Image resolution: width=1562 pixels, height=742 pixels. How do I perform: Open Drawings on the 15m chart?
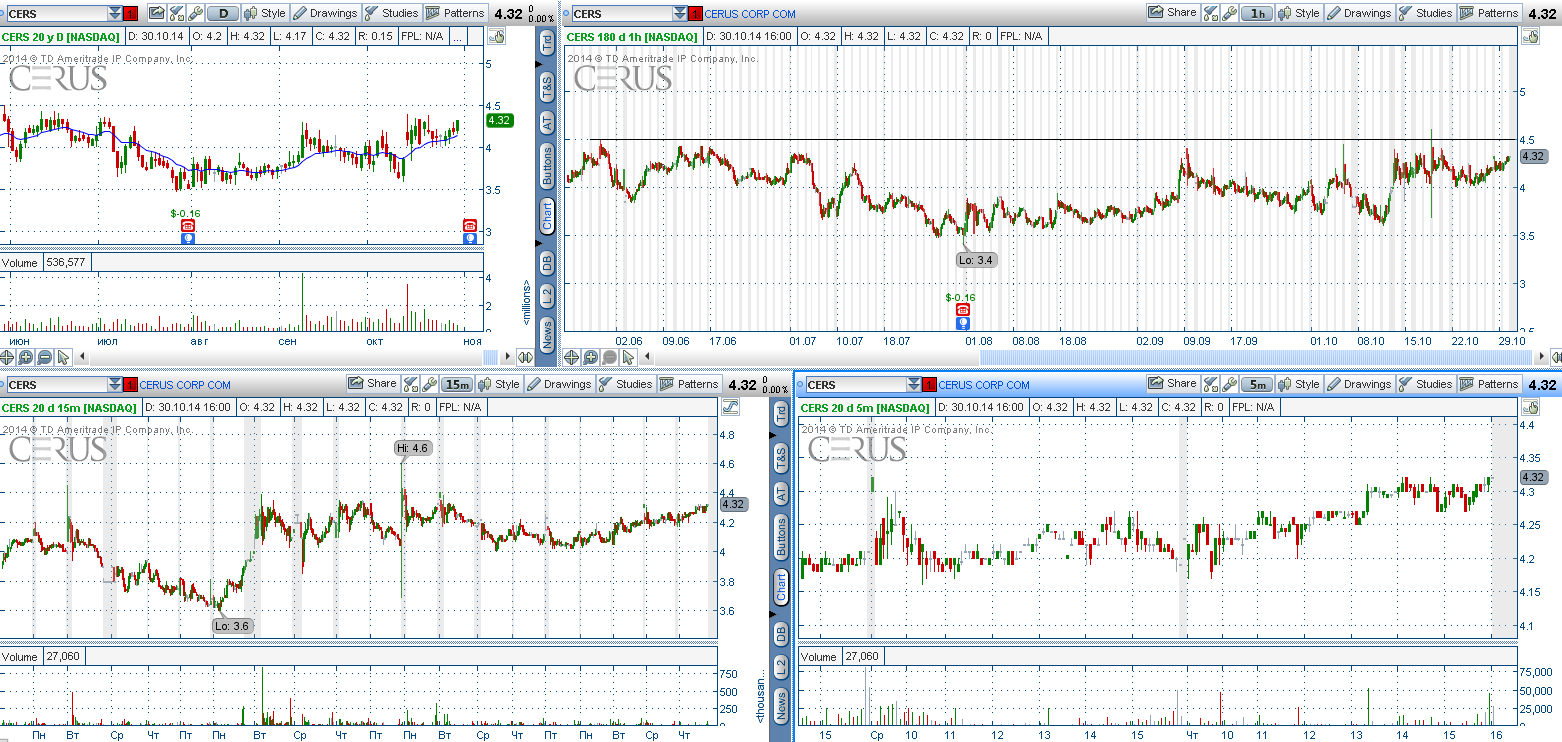click(x=559, y=384)
